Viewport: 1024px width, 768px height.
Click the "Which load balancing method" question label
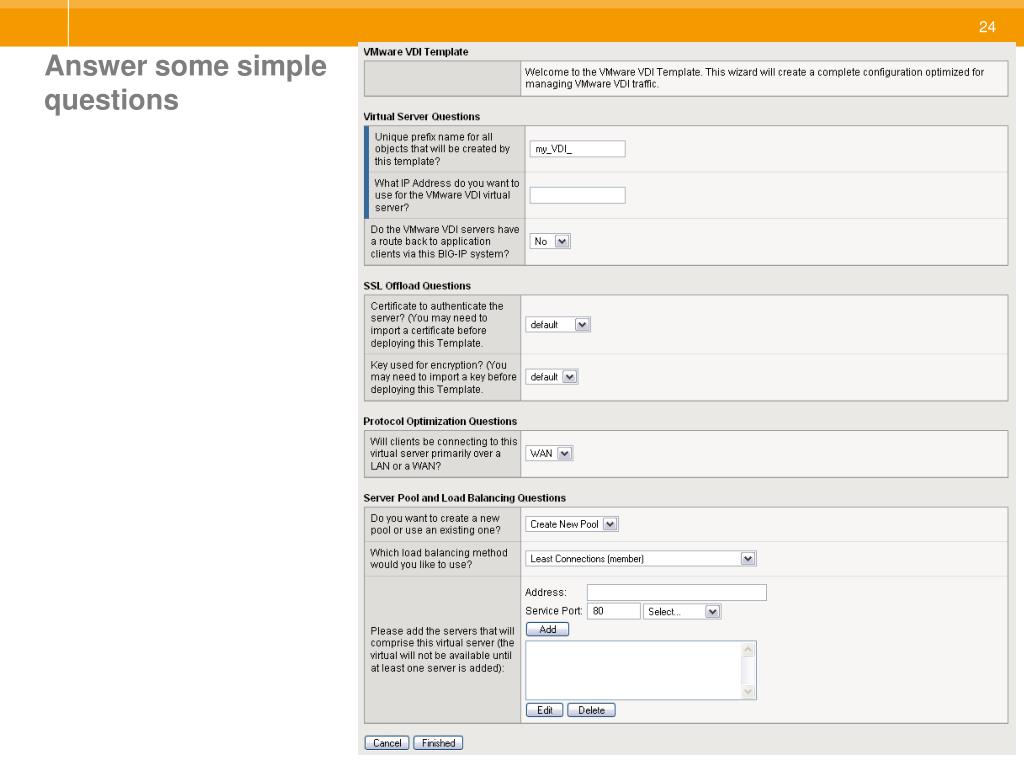click(x=439, y=558)
